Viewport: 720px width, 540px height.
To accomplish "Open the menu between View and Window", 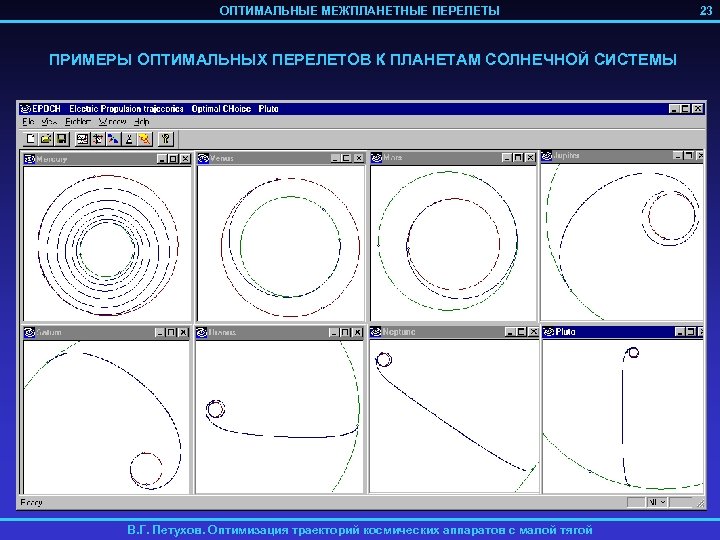I will coord(78,122).
